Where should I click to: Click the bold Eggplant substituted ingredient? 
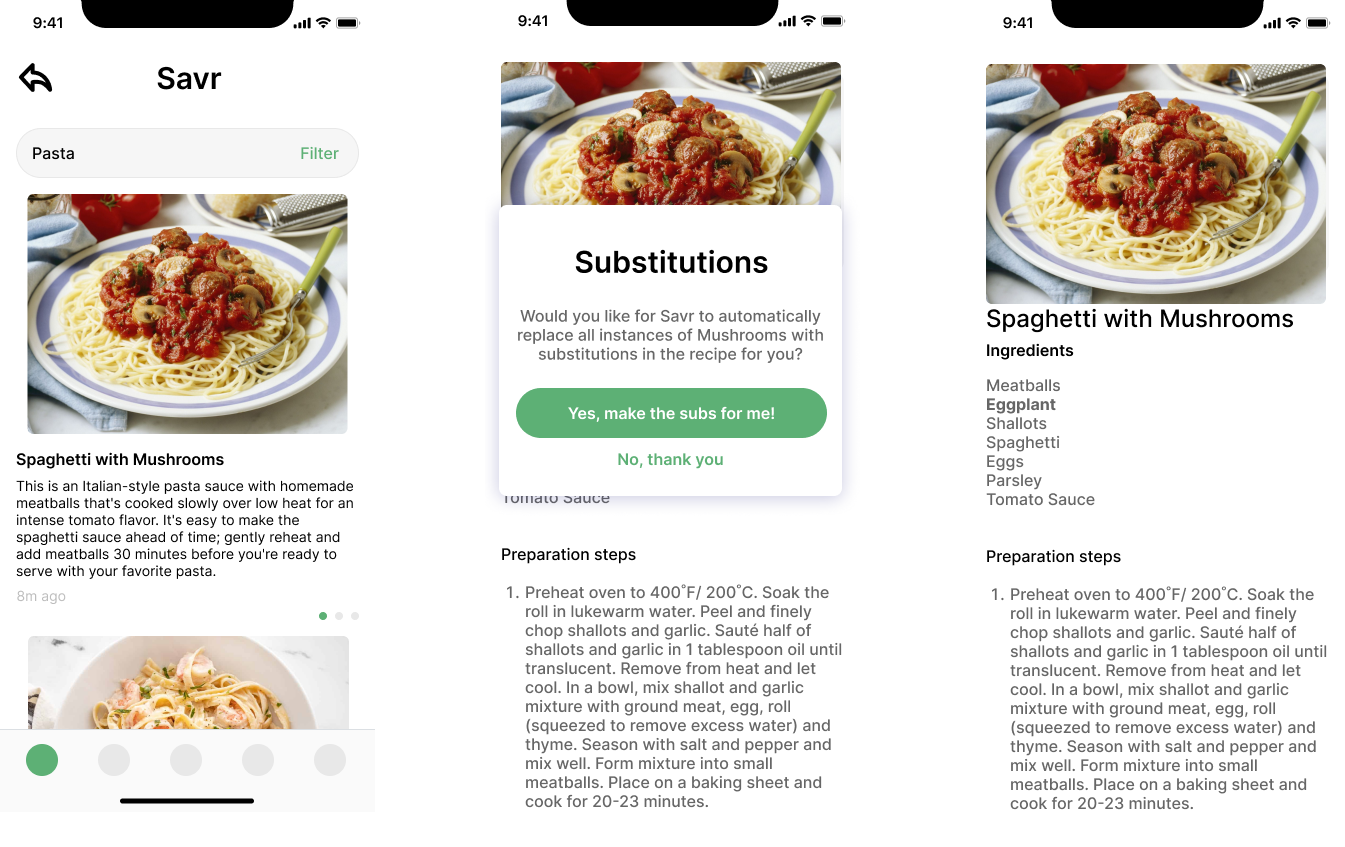pos(1021,404)
